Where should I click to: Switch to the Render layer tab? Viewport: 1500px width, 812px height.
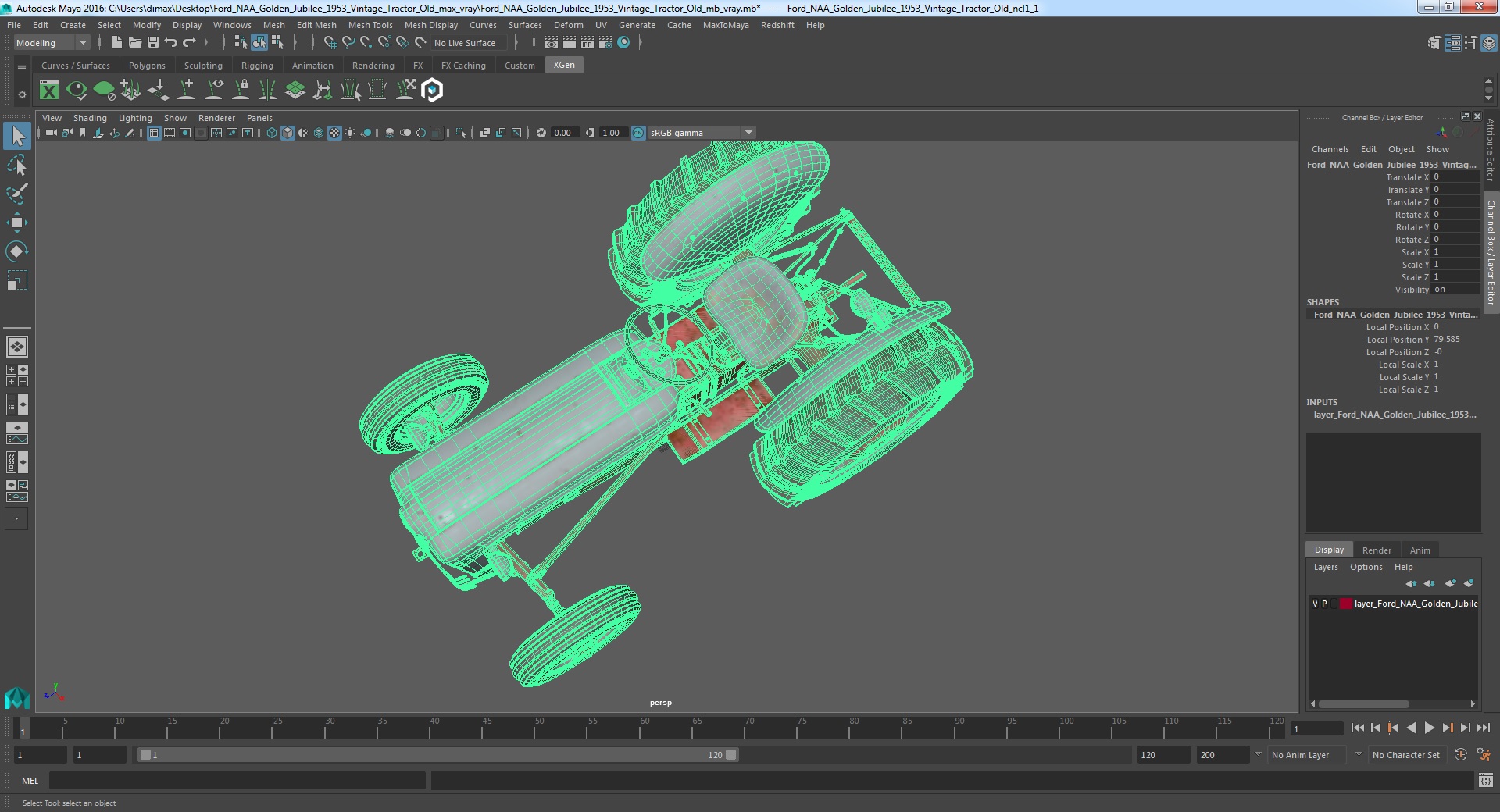click(x=1377, y=550)
